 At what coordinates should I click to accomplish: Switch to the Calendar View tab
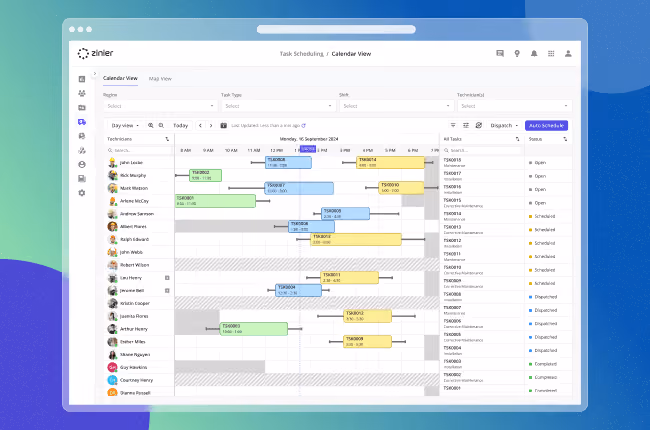tap(120, 78)
